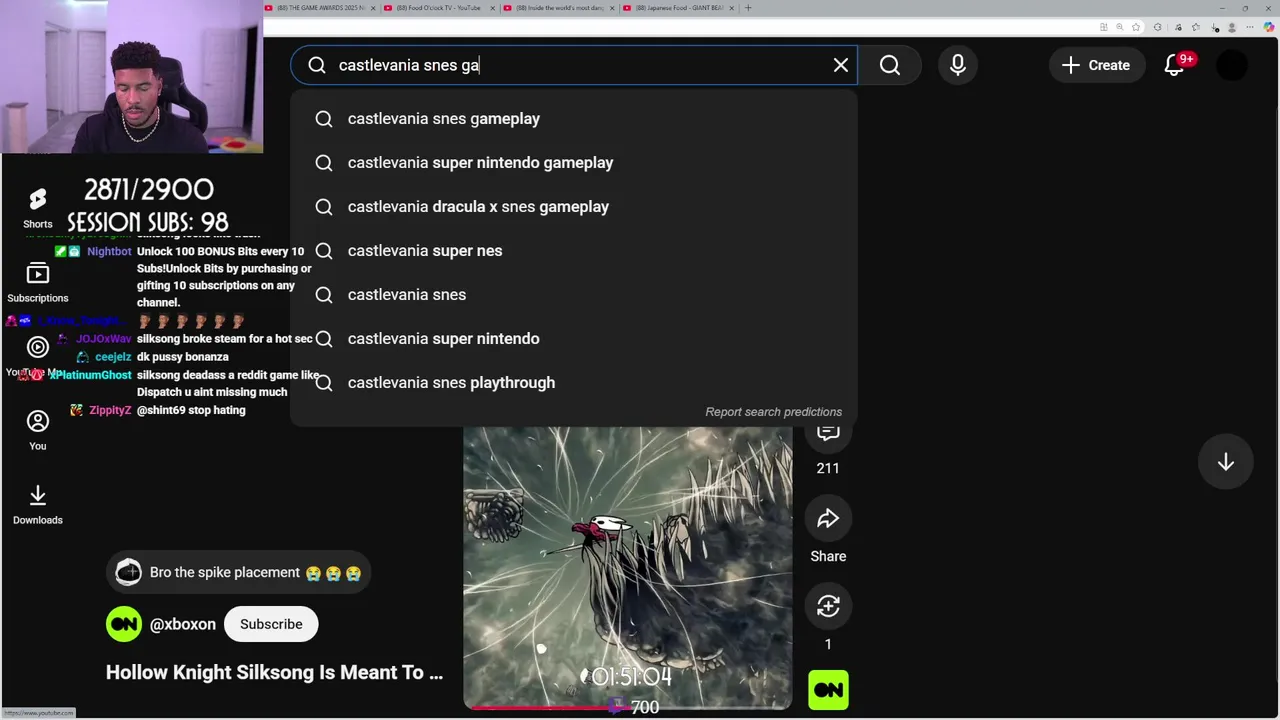This screenshot has width=1280, height=720.
Task: Open Shorts in the sidebar
Action: click(x=38, y=208)
